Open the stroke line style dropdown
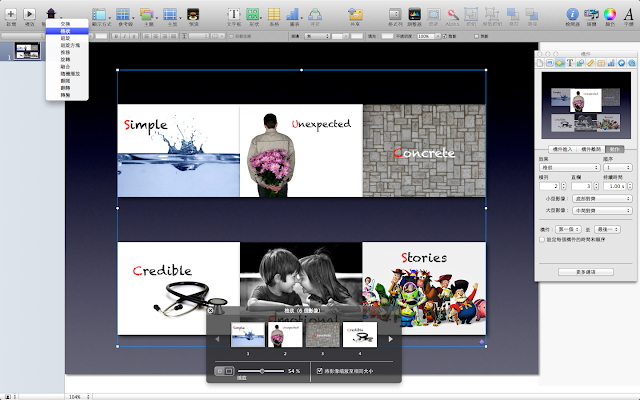This screenshot has height=400, width=640. click(317, 36)
